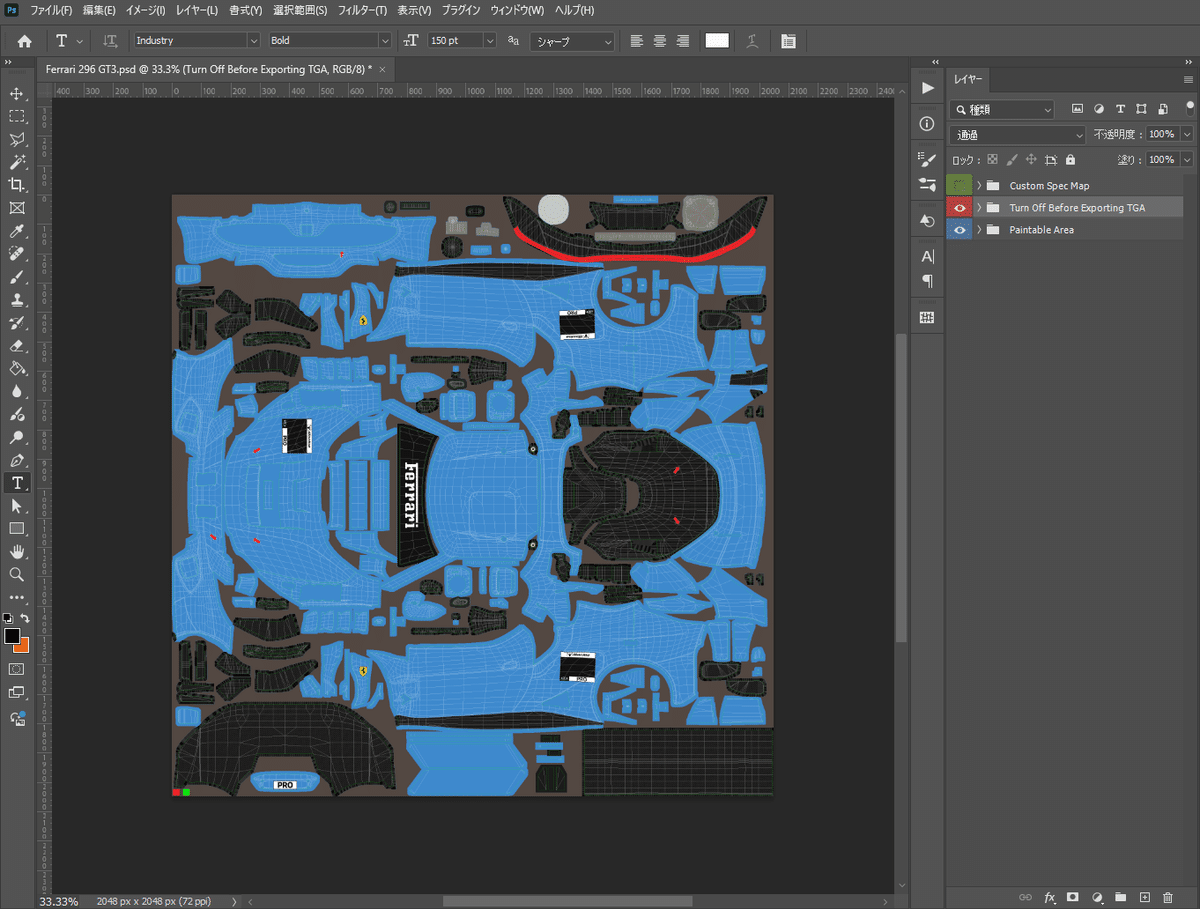Open the Character panel icon
This screenshot has width=1200, height=909.
[927, 256]
